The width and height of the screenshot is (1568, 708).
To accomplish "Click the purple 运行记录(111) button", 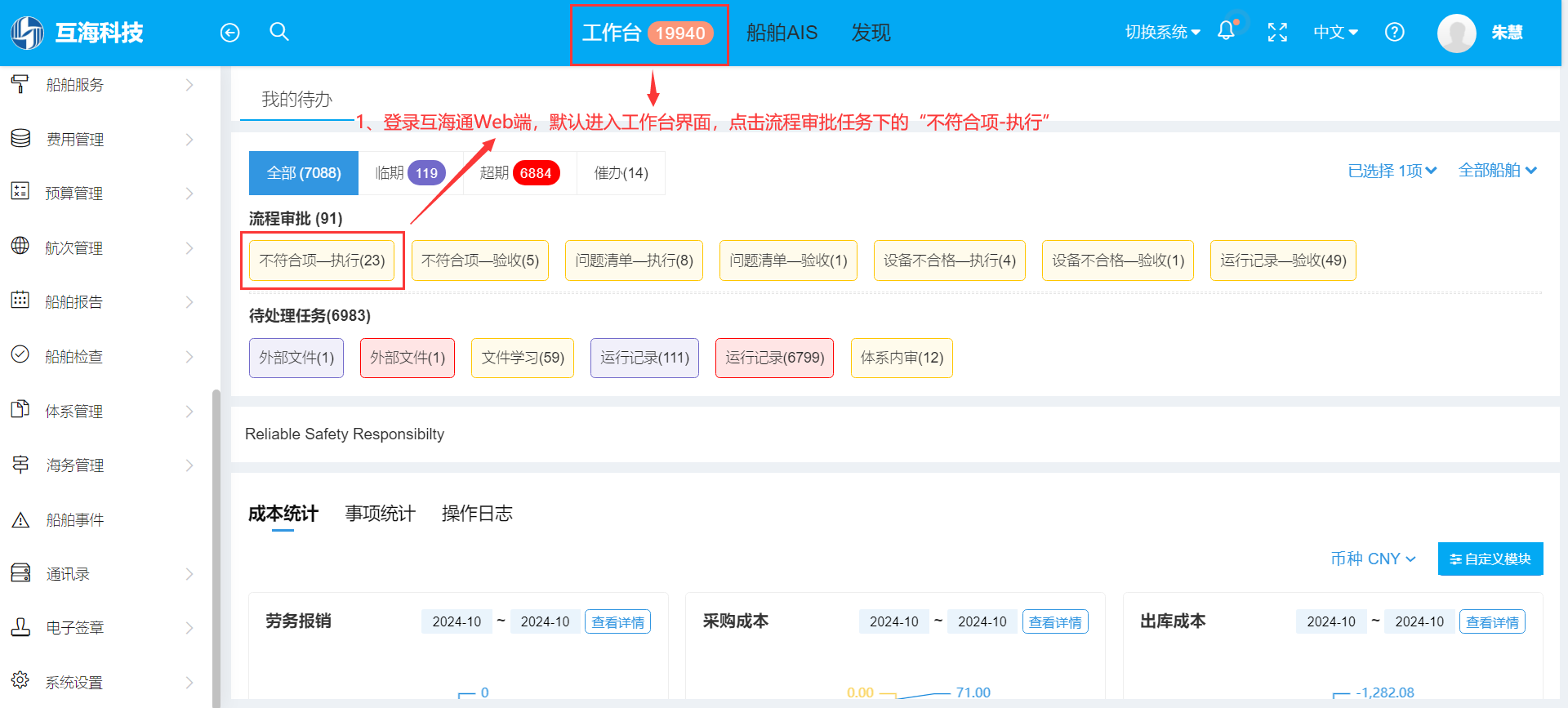I will pos(644,358).
